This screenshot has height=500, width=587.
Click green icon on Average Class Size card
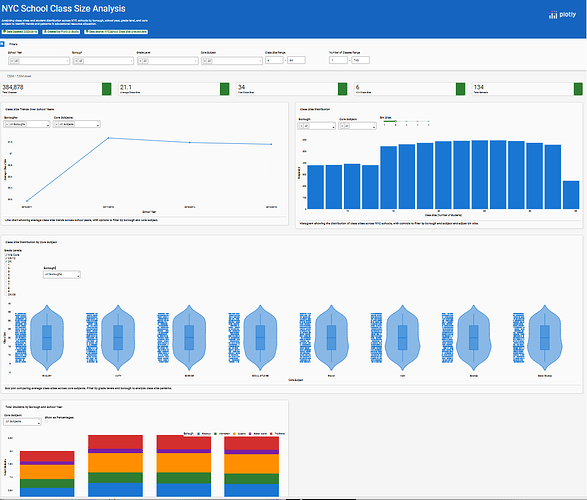tap(225, 89)
